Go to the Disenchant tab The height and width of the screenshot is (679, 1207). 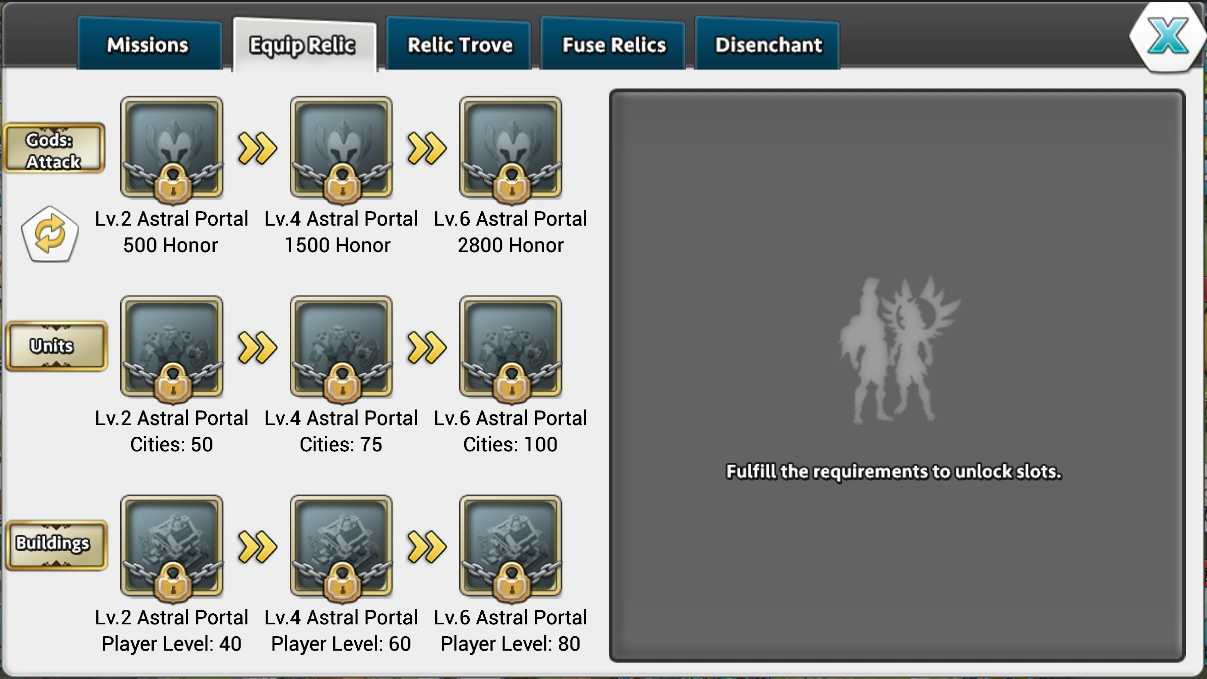coord(768,45)
